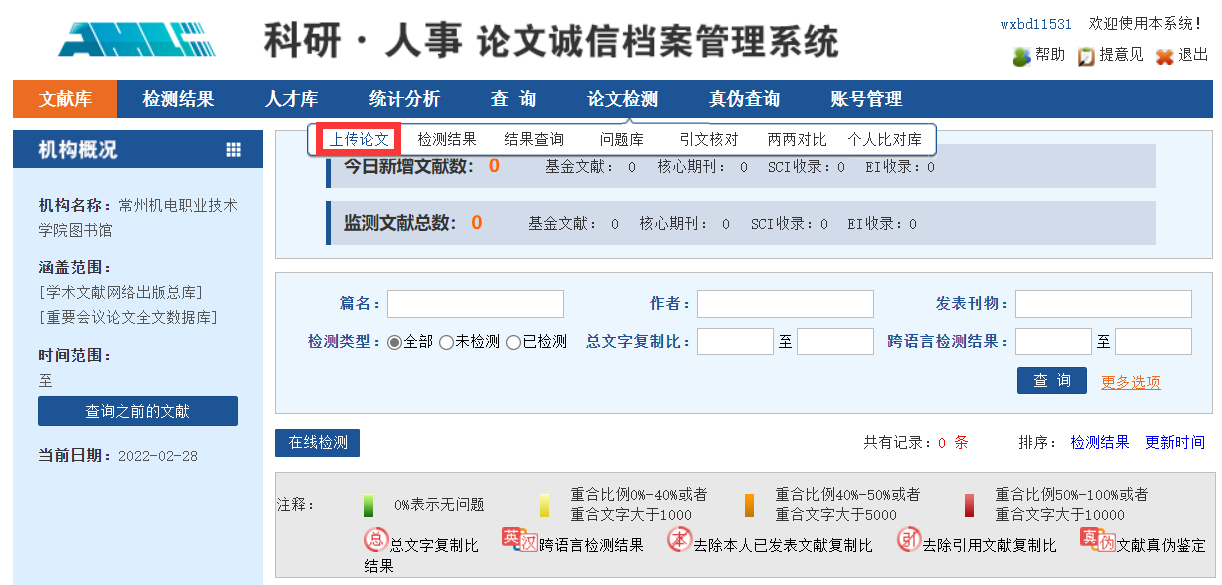
Task: Click the green no-problem color legend swatch
Action: (x=369, y=505)
